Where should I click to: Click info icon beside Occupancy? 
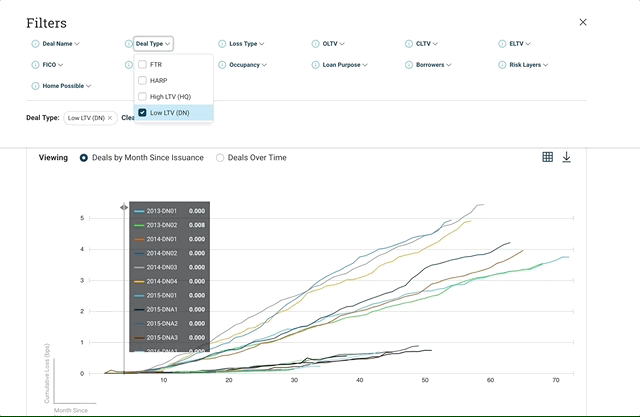(x=222, y=65)
